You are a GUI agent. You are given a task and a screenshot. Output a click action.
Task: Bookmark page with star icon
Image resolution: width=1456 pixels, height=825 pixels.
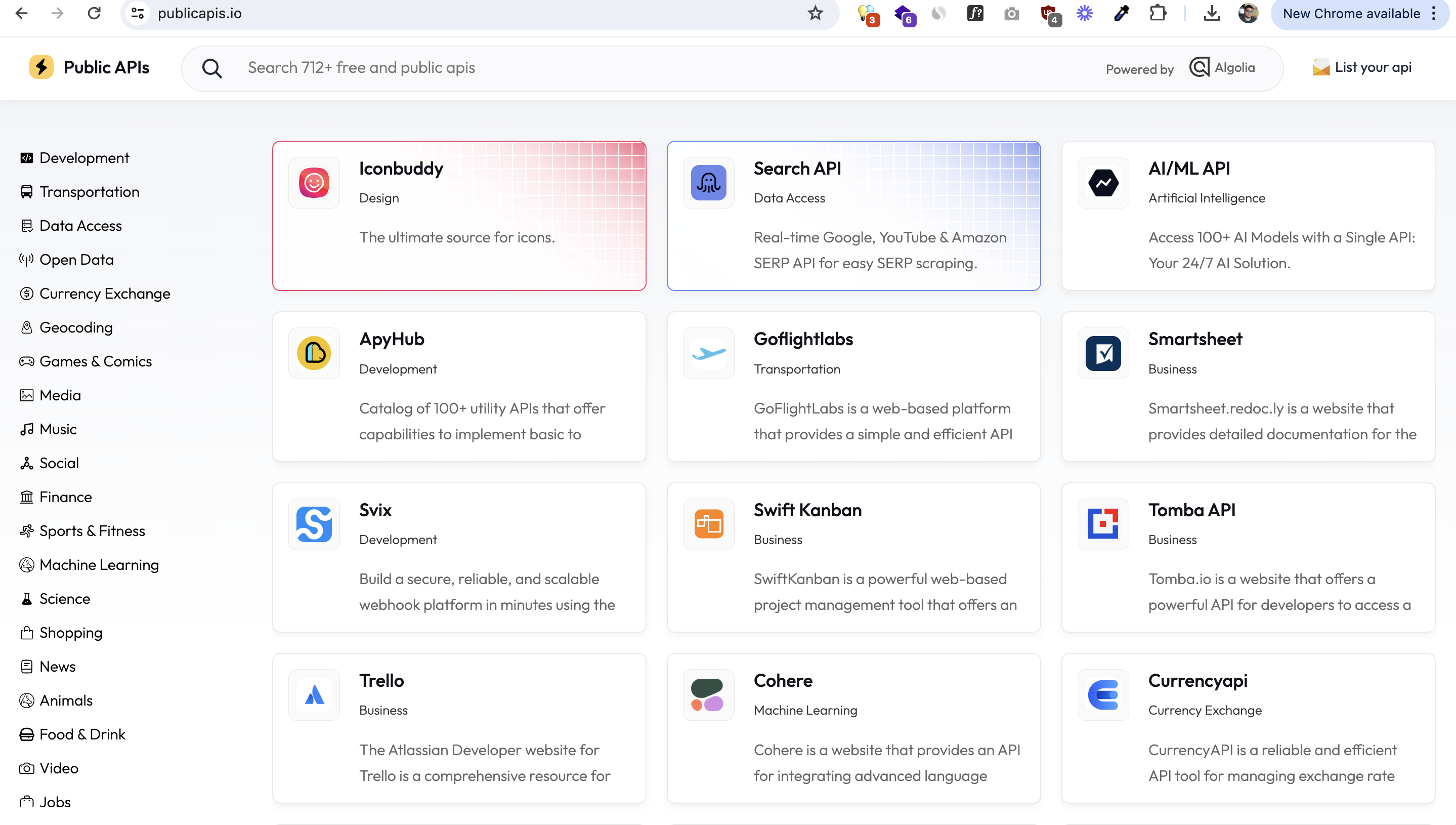[x=815, y=14]
